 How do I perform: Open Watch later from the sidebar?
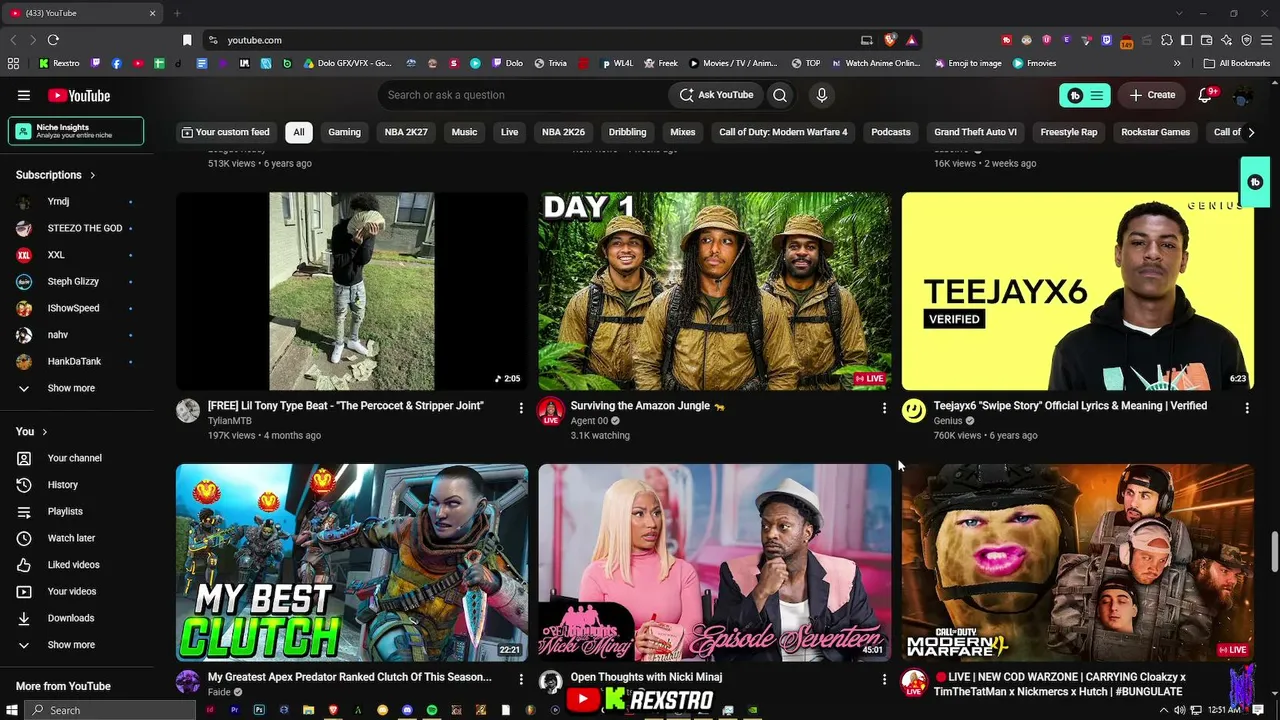coord(72,538)
